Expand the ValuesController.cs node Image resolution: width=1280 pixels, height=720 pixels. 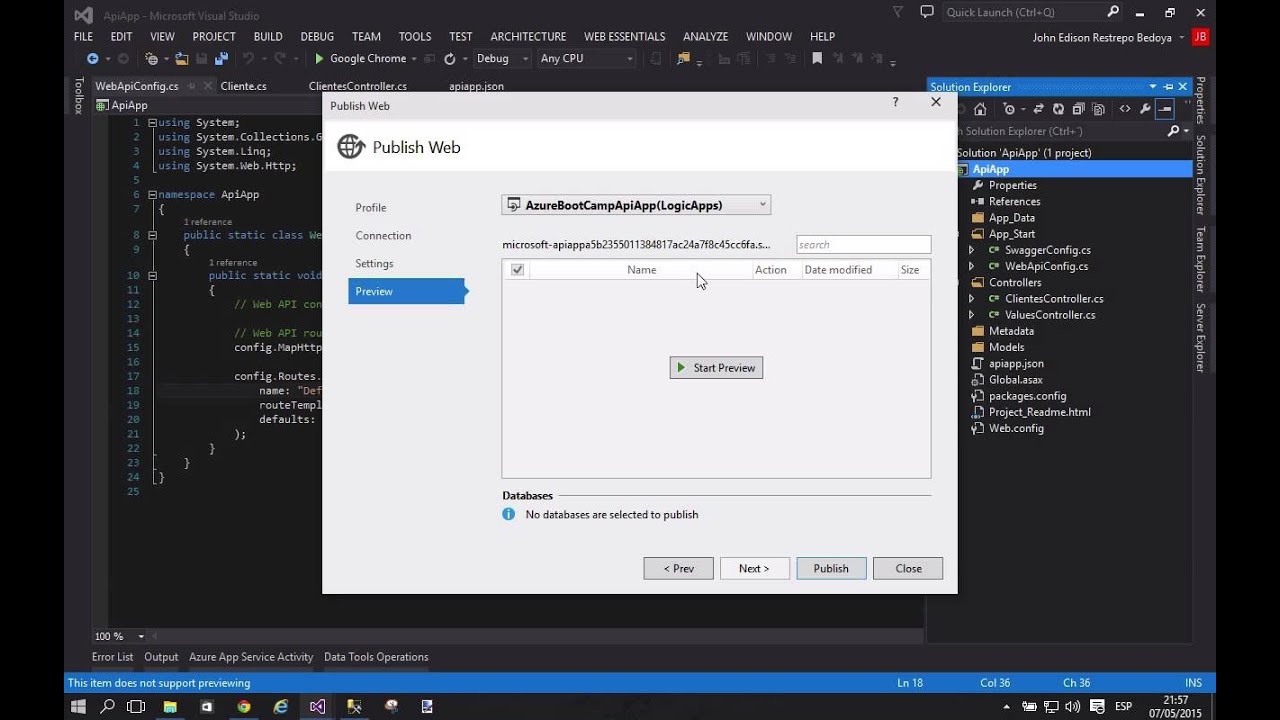pos(971,315)
